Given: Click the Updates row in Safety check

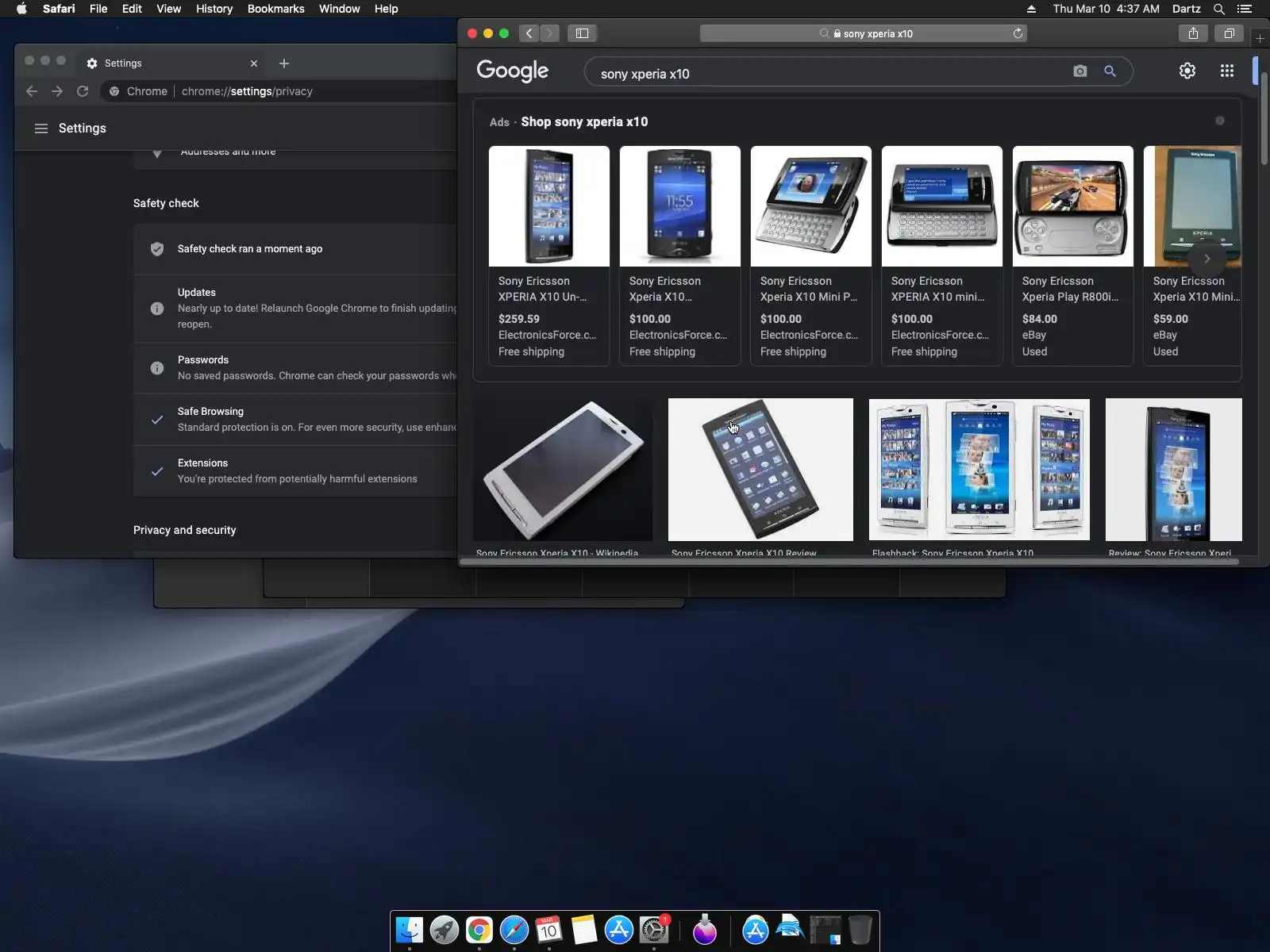Looking at the screenshot, I should [x=295, y=309].
